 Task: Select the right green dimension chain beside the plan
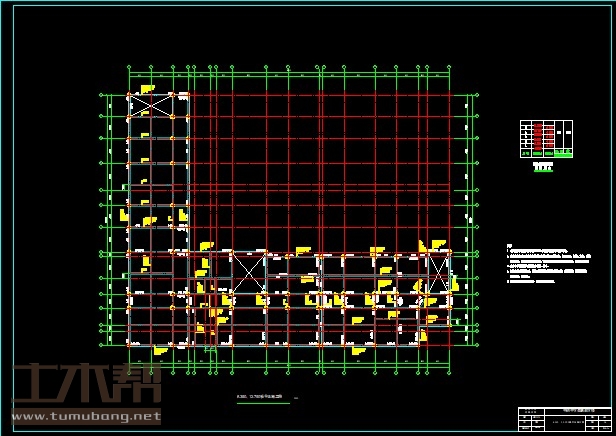[x=472, y=220]
